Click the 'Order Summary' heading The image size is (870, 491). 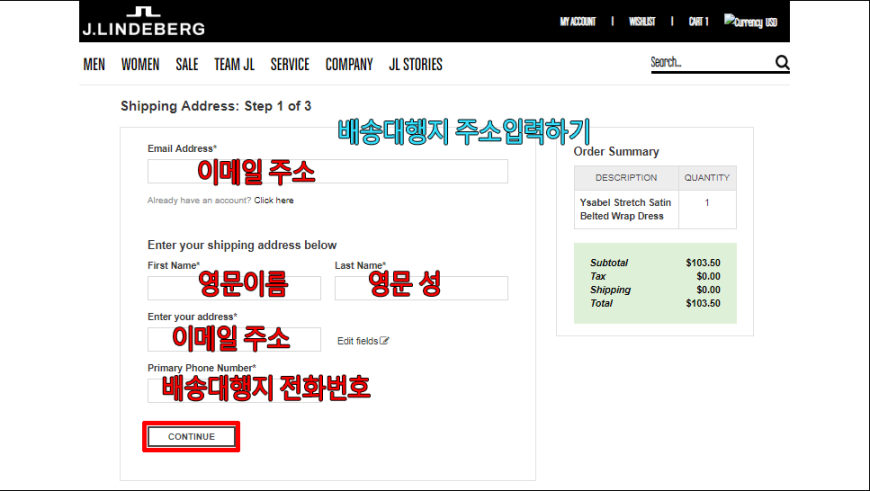coord(616,151)
